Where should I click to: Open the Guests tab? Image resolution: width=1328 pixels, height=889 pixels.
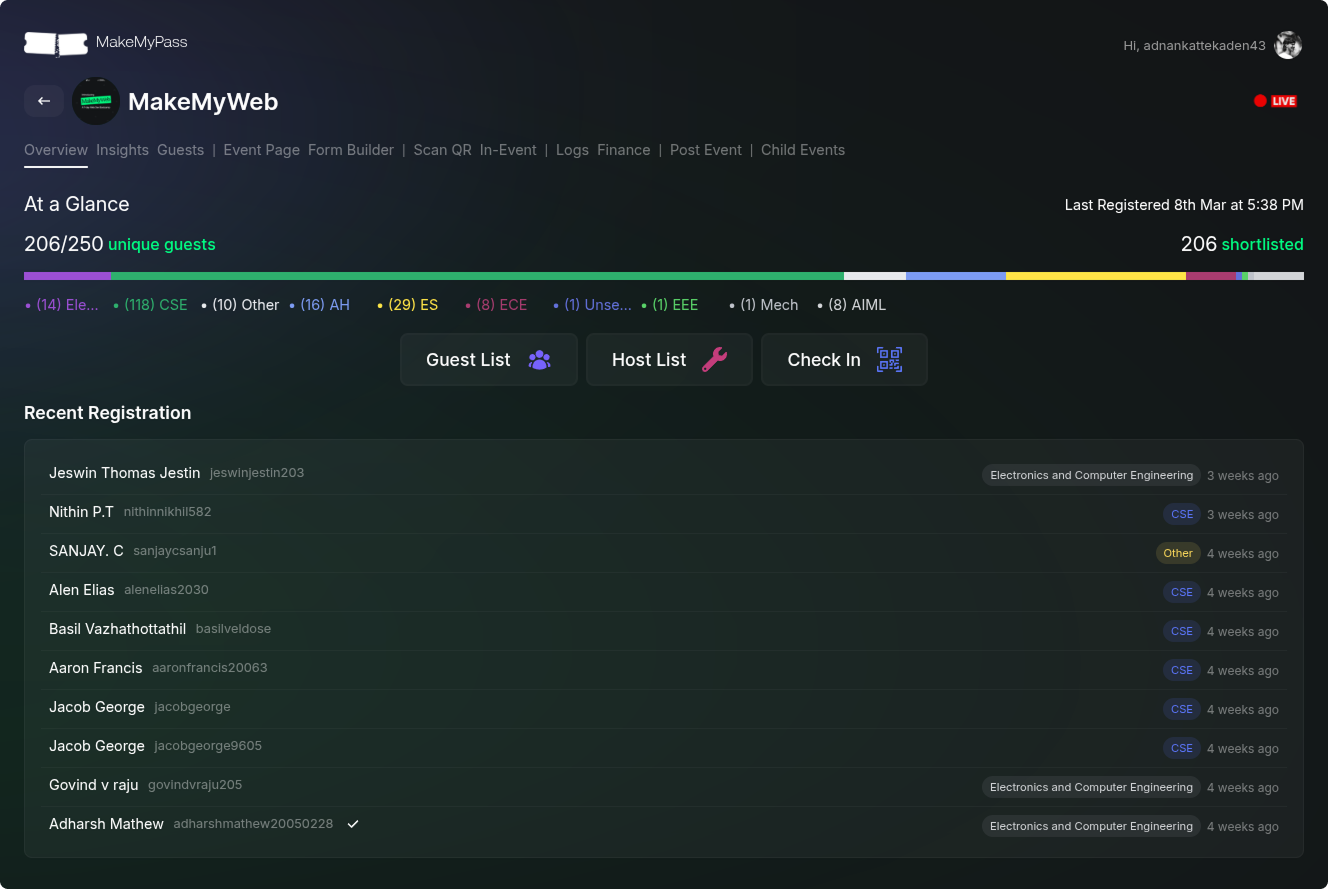pyautogui.click(x=180, y=150)
